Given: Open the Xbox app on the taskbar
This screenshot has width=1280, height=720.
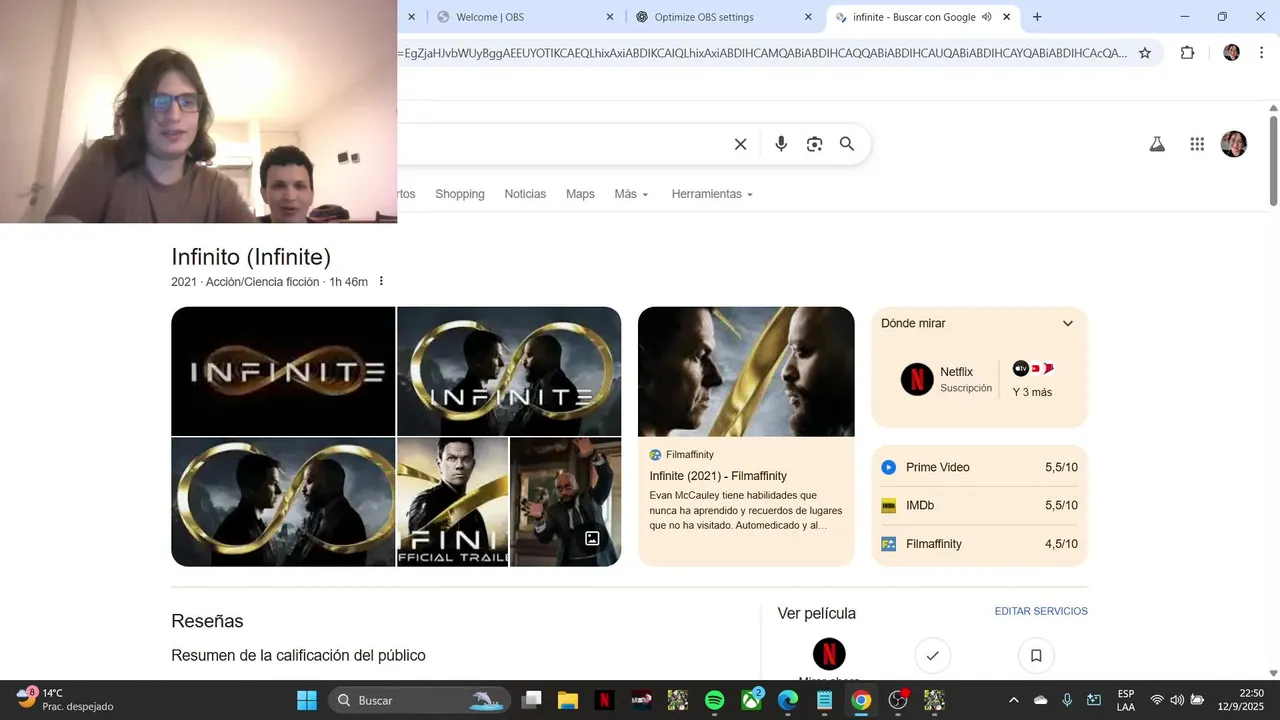Looking at the screenshot, I should click(x=751, y=700).
